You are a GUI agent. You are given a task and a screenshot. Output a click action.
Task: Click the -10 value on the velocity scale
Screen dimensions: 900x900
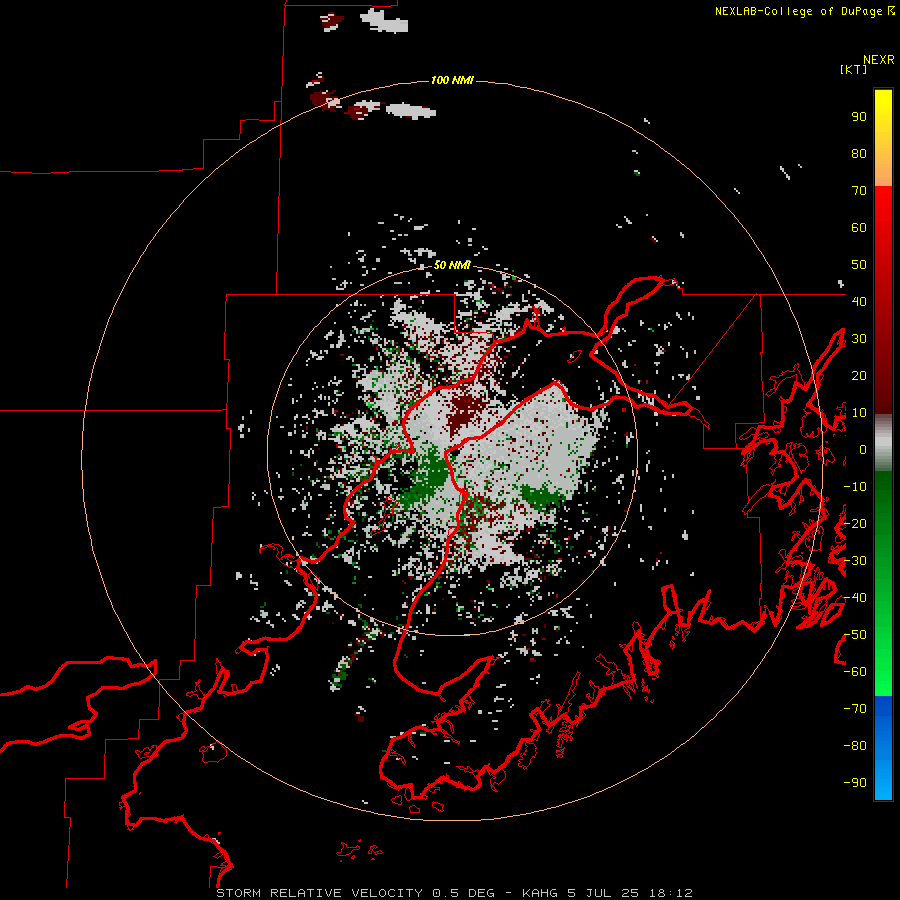[855, 487]
